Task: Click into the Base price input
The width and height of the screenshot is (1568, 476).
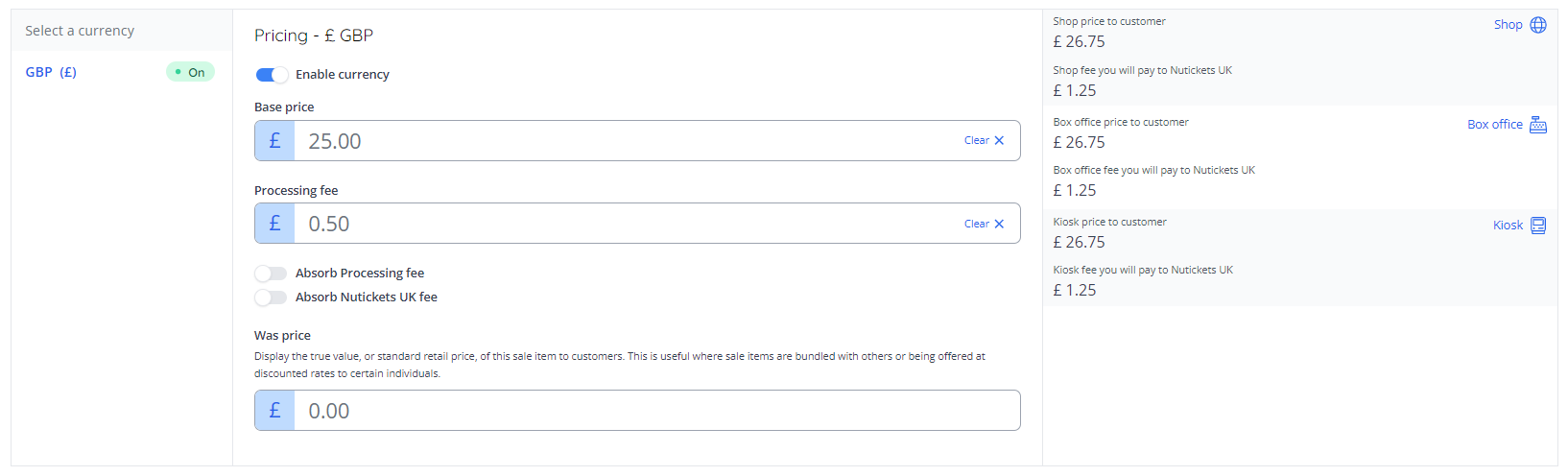Action: pyautogui.click(x=624, y=141)
